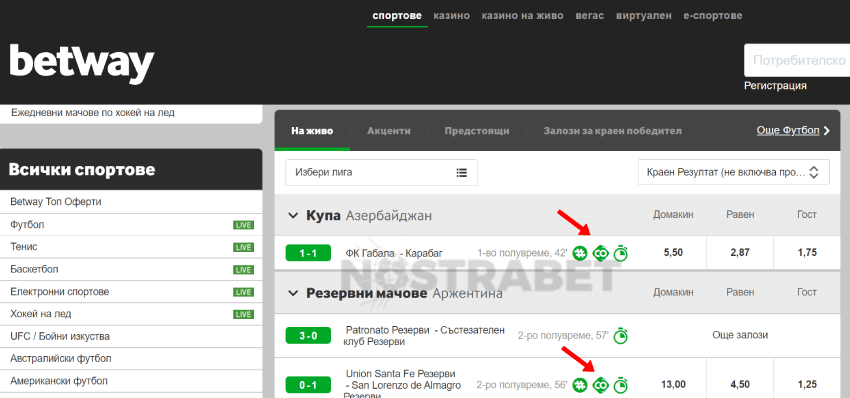Bet on away odds 1,25

(x=807, y=384)
